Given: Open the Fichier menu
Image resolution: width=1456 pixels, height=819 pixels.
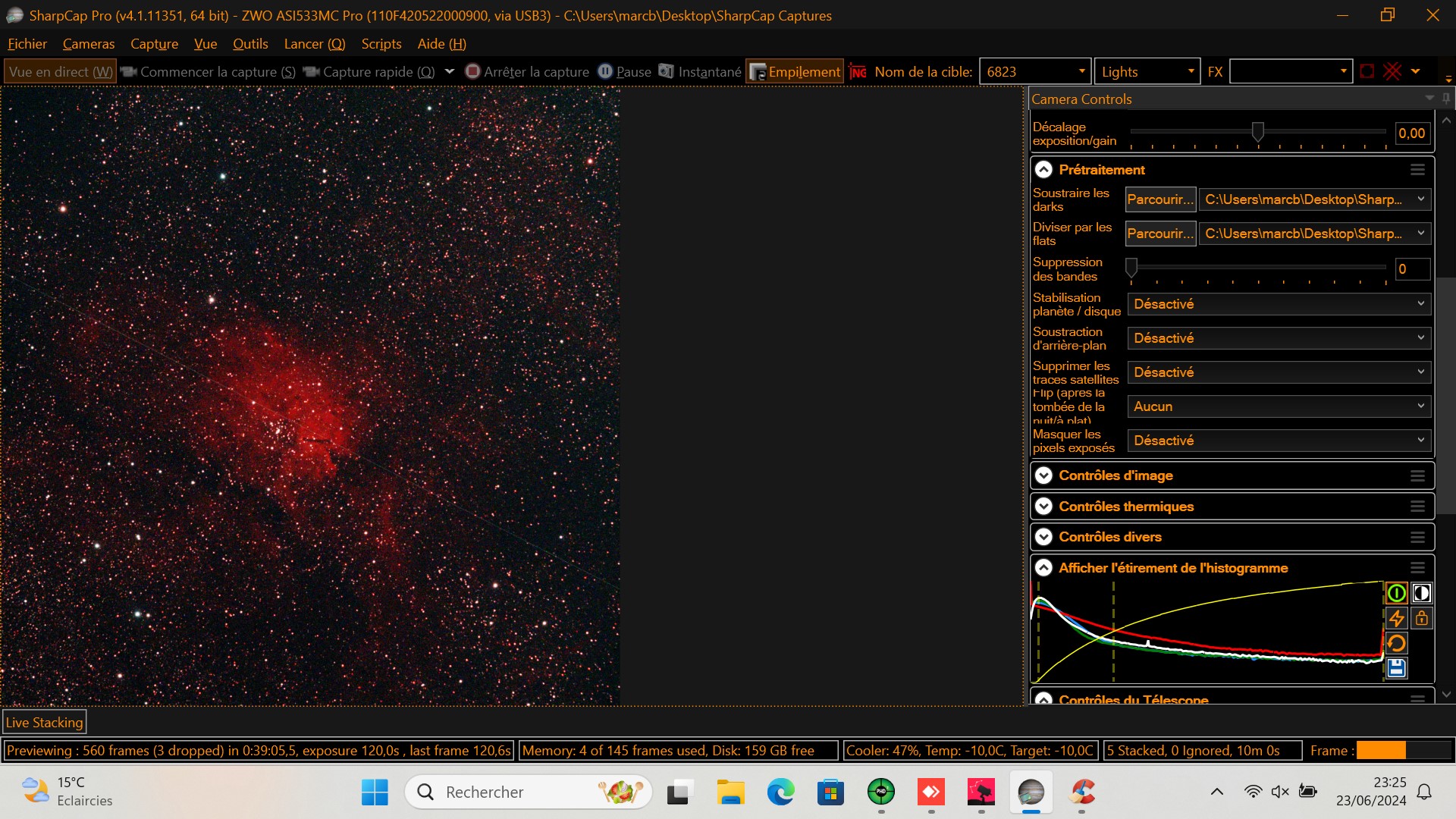Looking at the screenshot, I should [x=27, y=44].
